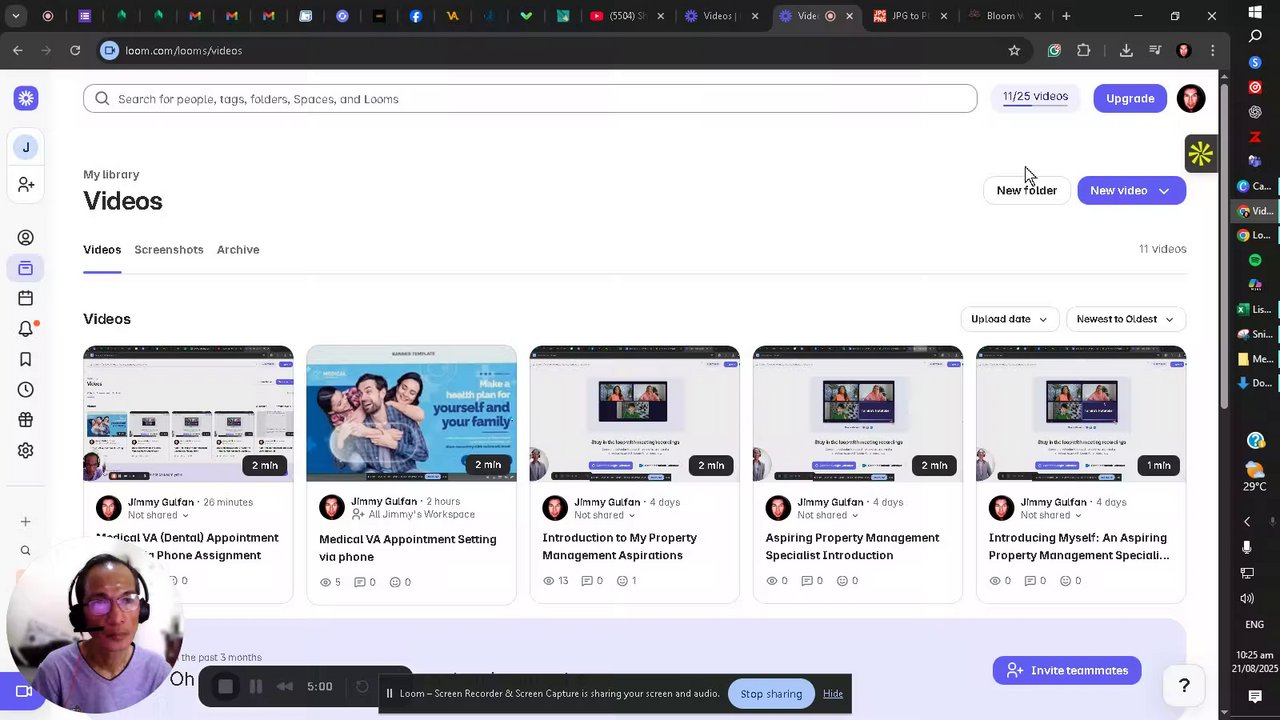Open the J workspace switcher in sidebar
The width and height of the screenshot is (1280, 720).
tap(26, 147)
